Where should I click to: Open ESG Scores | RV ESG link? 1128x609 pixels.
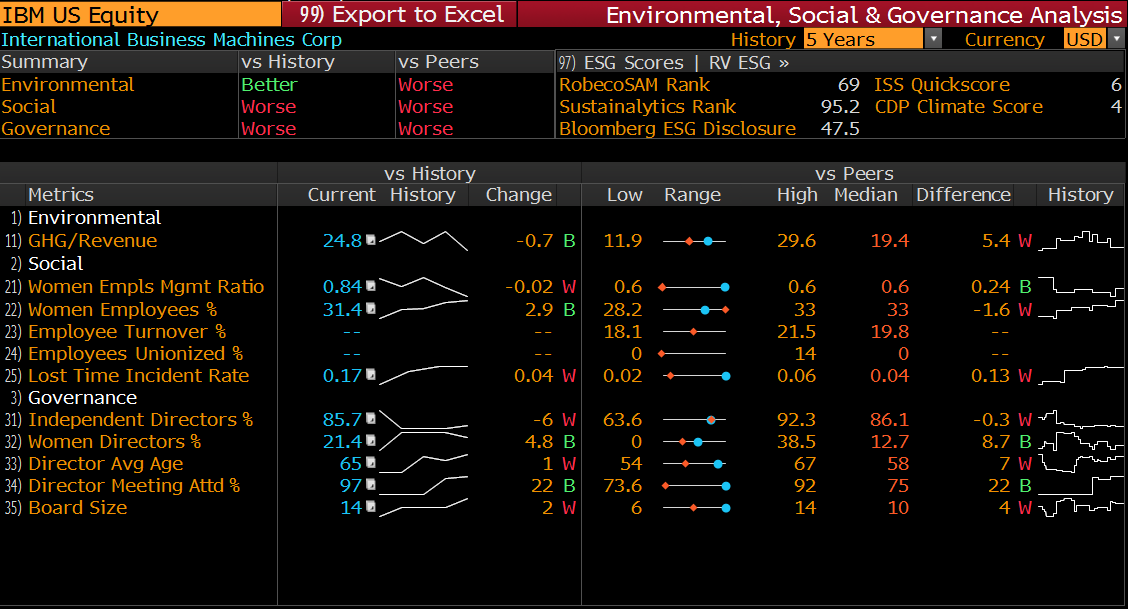tap(674, 63)
